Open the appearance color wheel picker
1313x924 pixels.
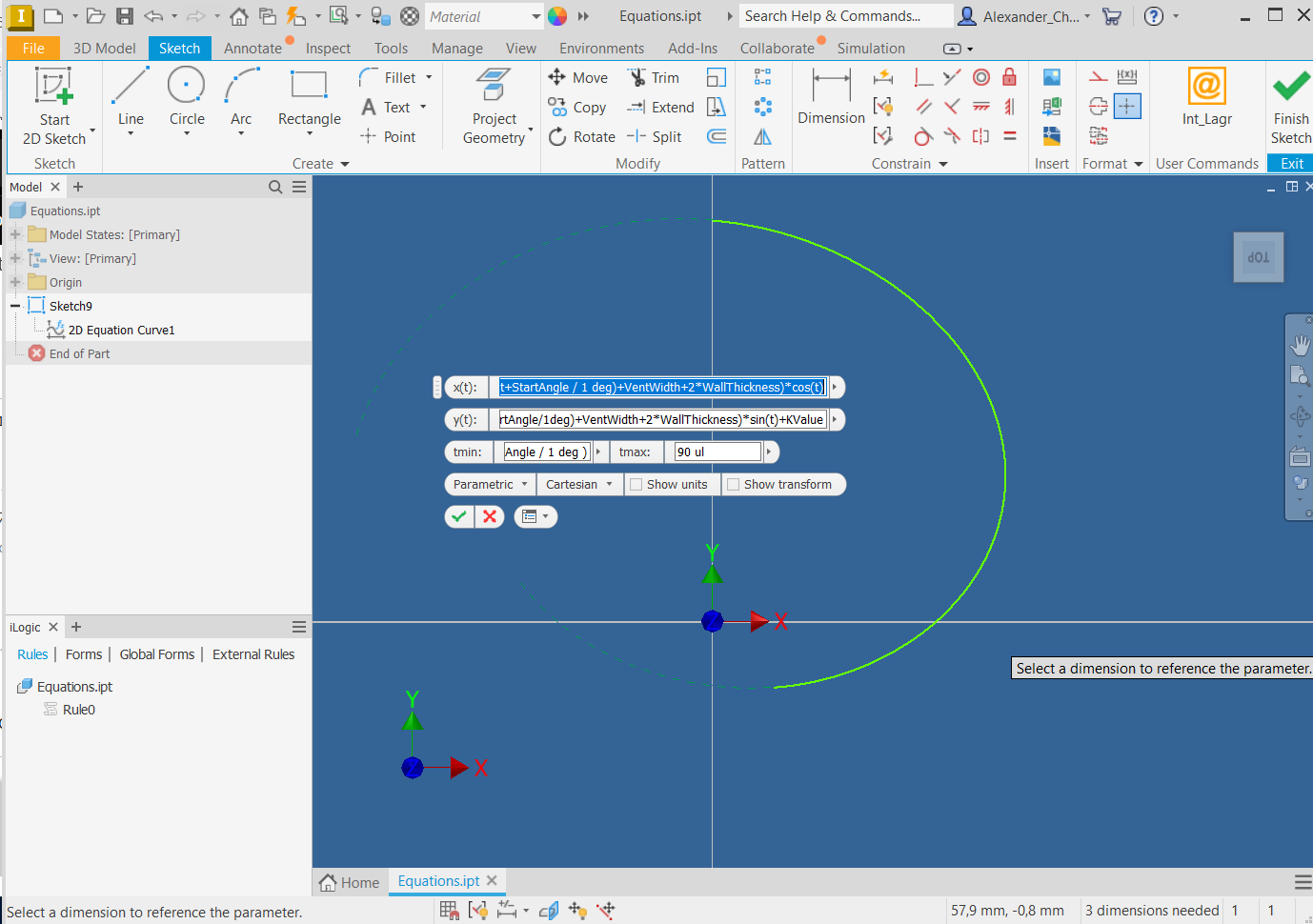[x=557, y=16]
